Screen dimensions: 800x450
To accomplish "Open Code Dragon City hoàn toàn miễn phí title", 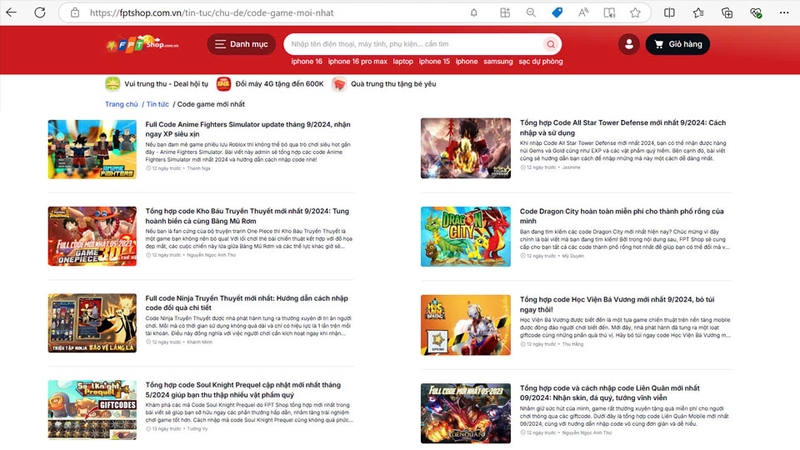I will pos(621,216).
